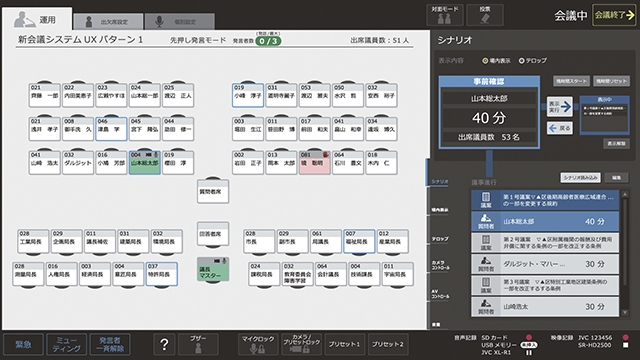This screenshot has height=360, width=640.
Task: Click the agenda list scroll up arrow
Action: [624, 194]
